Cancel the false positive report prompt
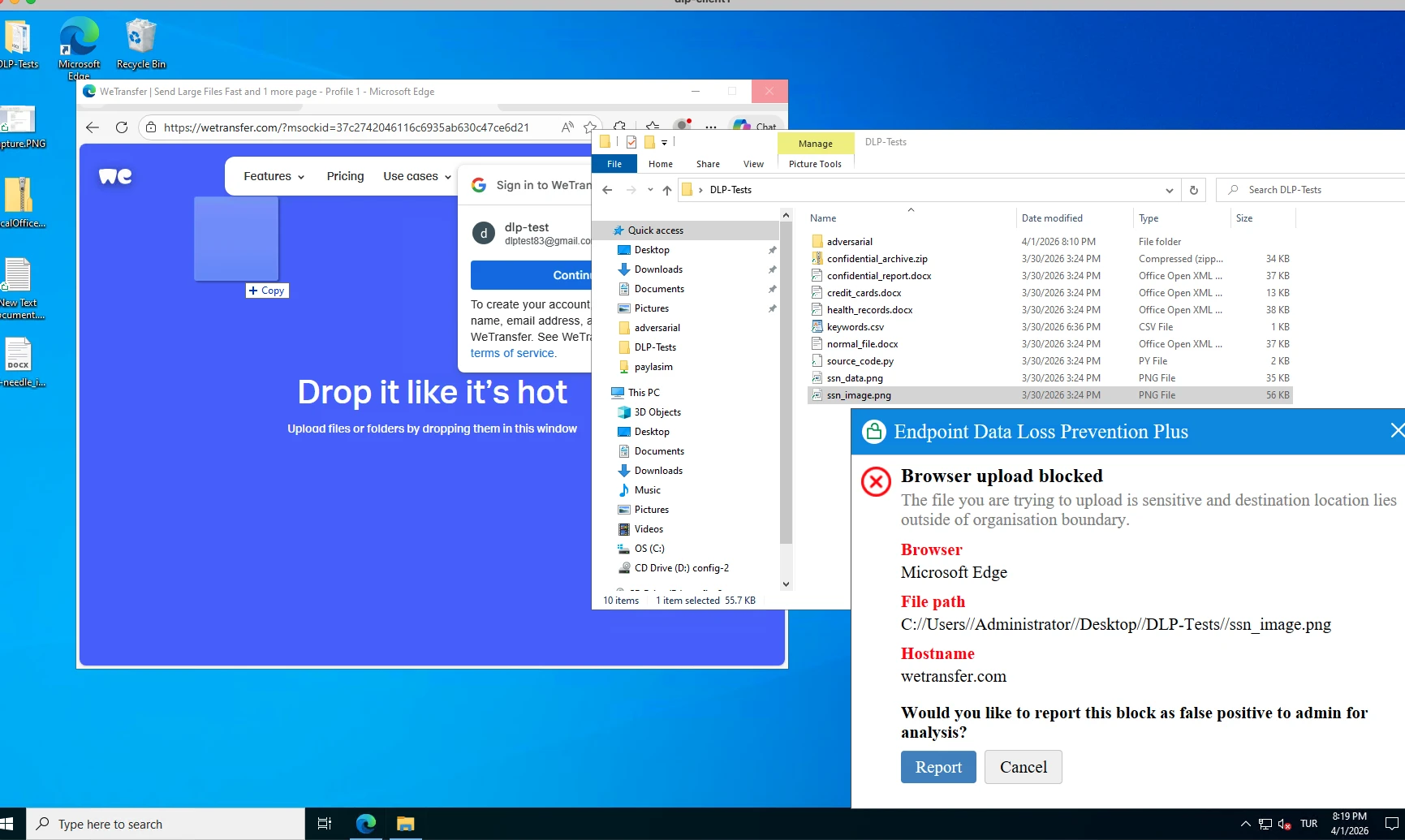This screenshot has width=1405, height=840. 1024,767
